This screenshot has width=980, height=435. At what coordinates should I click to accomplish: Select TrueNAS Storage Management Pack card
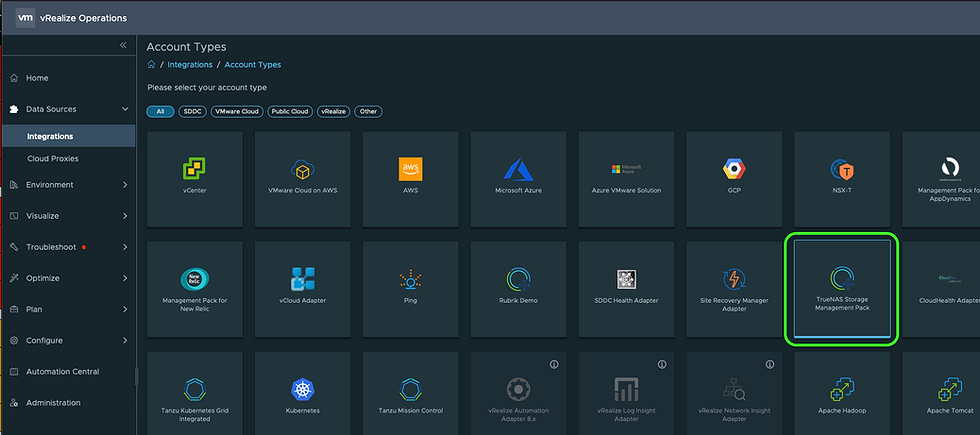842,289
